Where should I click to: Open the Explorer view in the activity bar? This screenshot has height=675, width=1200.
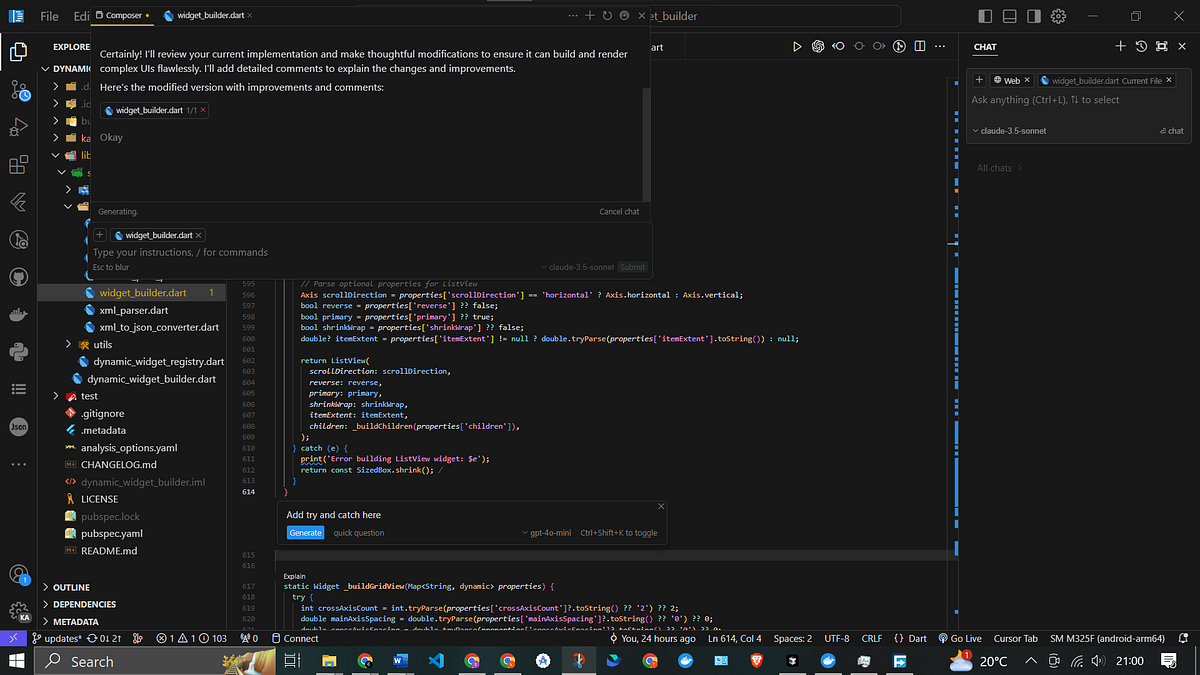20,50
